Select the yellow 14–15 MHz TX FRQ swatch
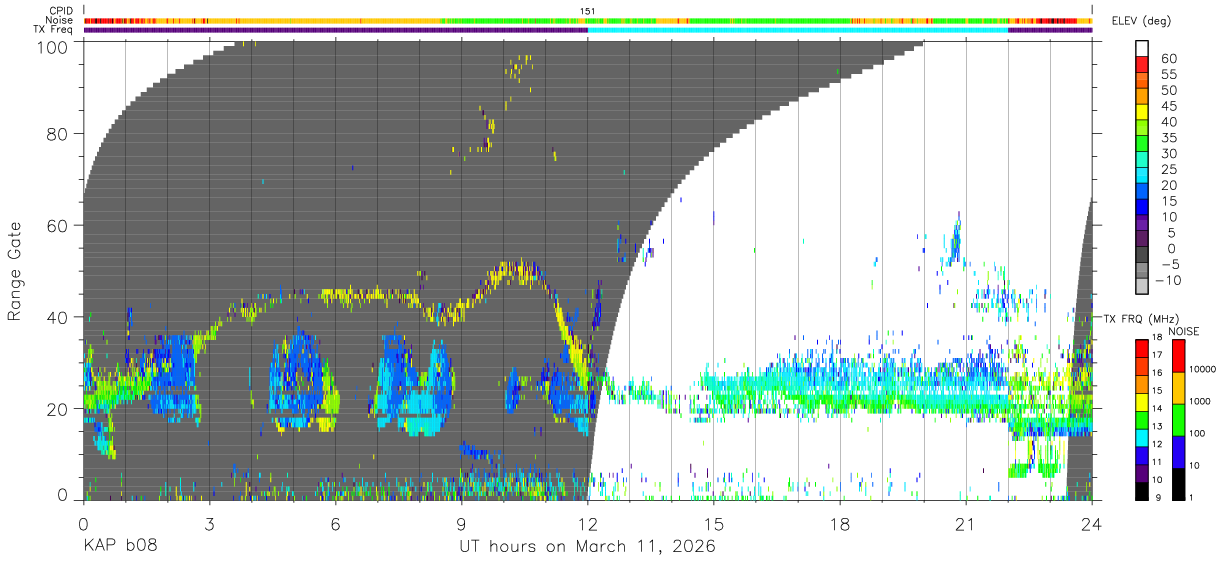 pyautogui.click(x=1141, y=402)
